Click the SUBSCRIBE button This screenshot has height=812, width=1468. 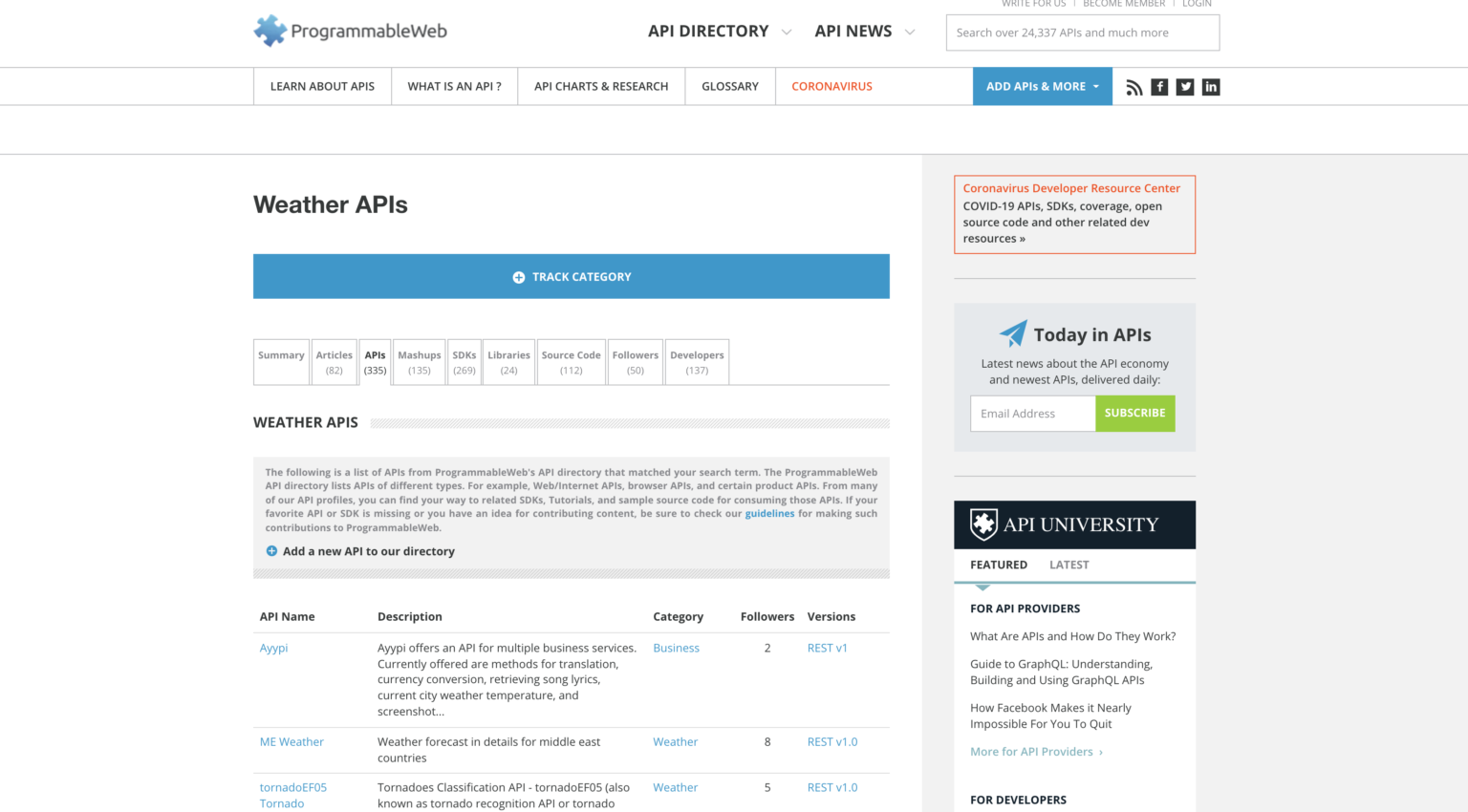coord(1135,413)
